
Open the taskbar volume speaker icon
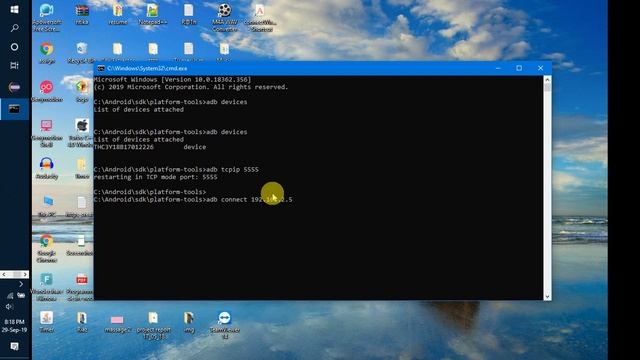pos(9,306)
